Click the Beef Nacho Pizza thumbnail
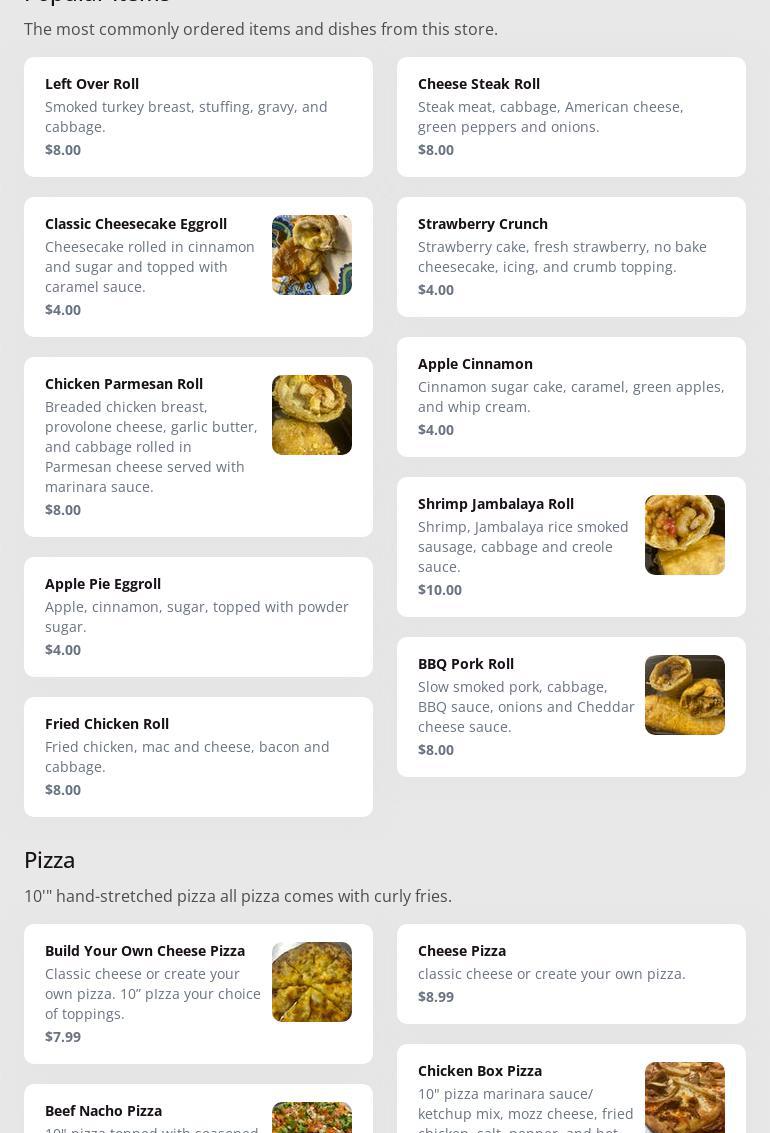Screen dimensions: 770x1133 (312, 1117)
